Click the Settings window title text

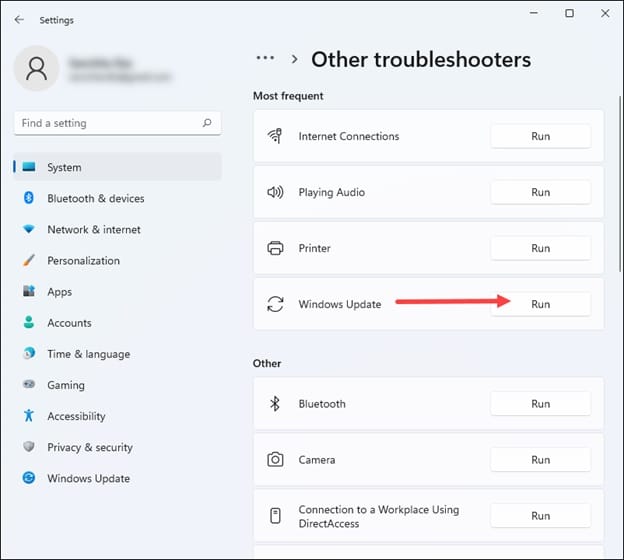pyautogui.click(x=57, y=20)
